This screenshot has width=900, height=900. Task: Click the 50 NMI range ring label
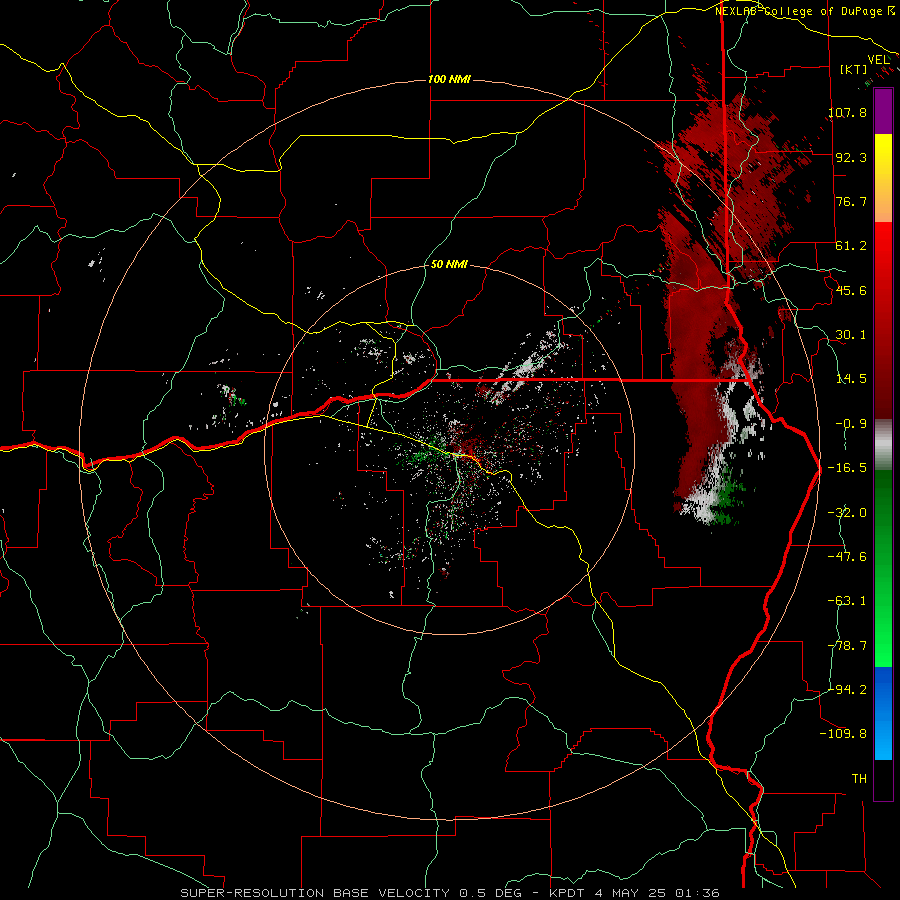449,265
